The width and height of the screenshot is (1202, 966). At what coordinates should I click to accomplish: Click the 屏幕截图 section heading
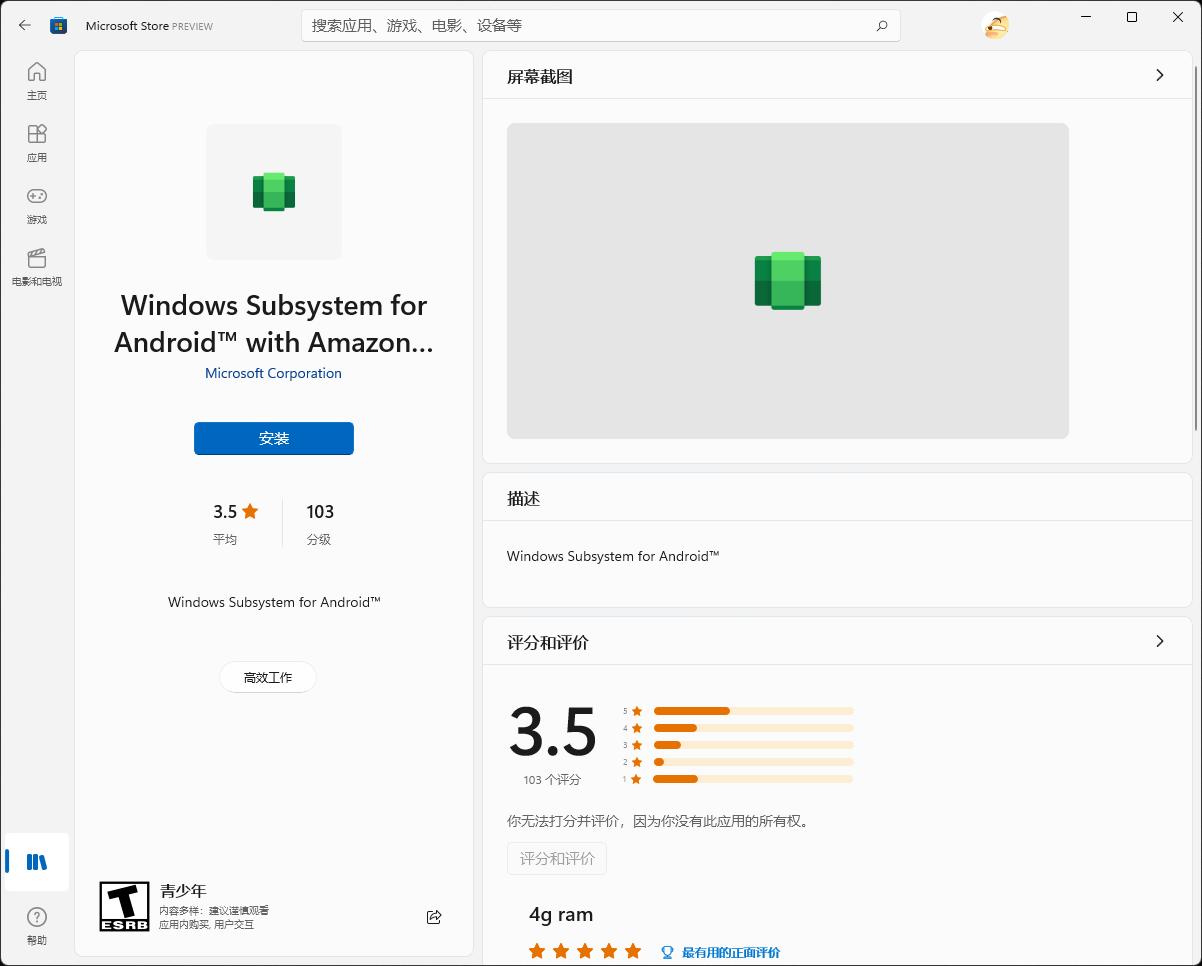point(540,77)
